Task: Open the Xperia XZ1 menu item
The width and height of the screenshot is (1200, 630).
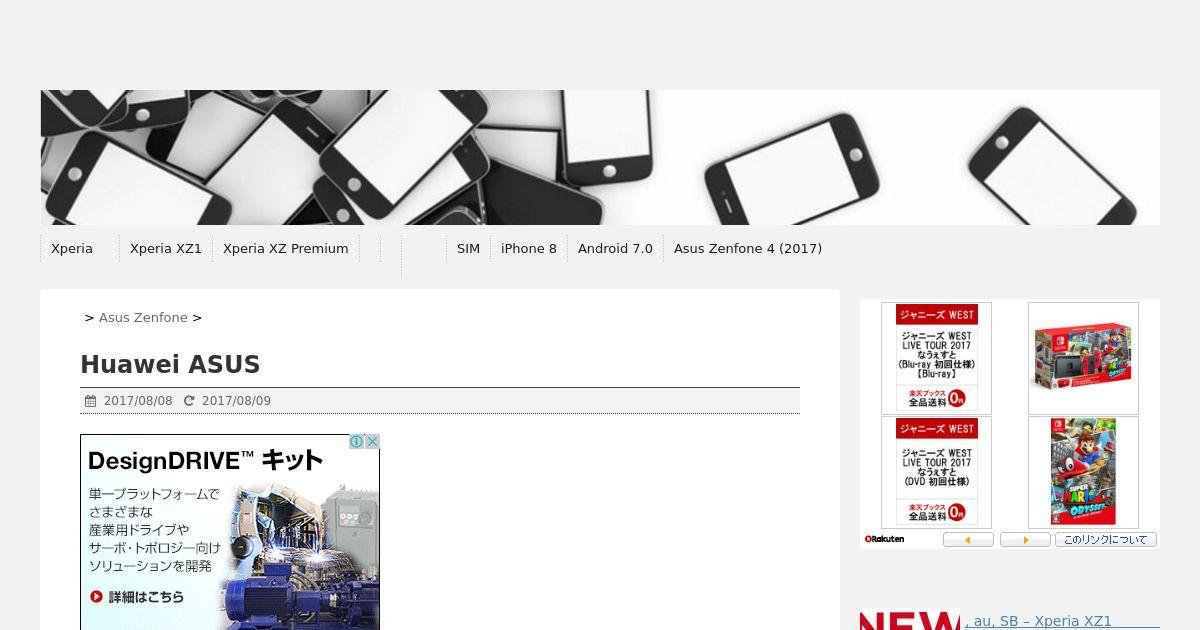Action: [x=166, y=249]
